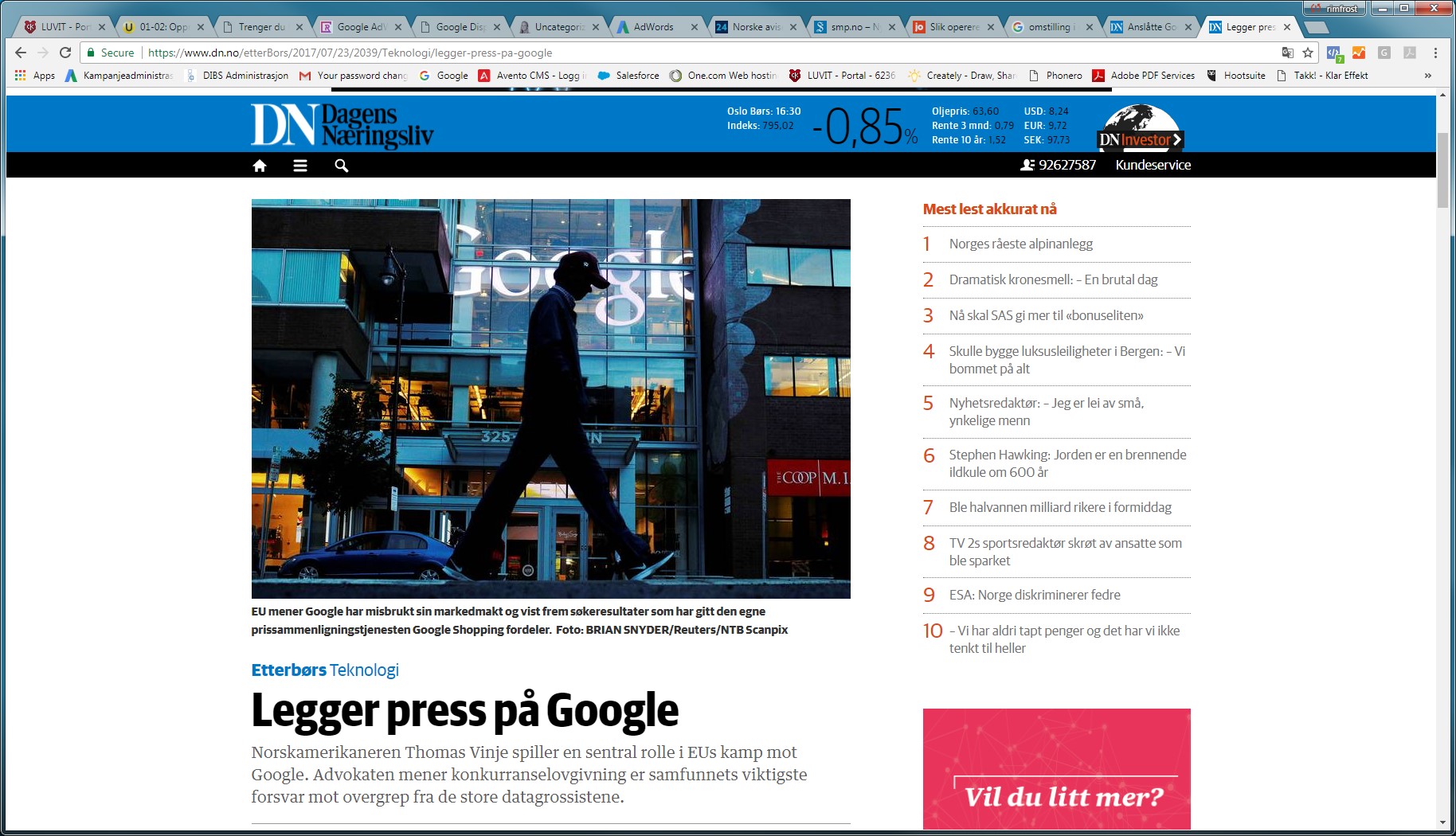Screen dimensions: 1456x836
Task: Open the Google Translate icon in address bar
Action: pyautogui.click(x=1287, y=53)
